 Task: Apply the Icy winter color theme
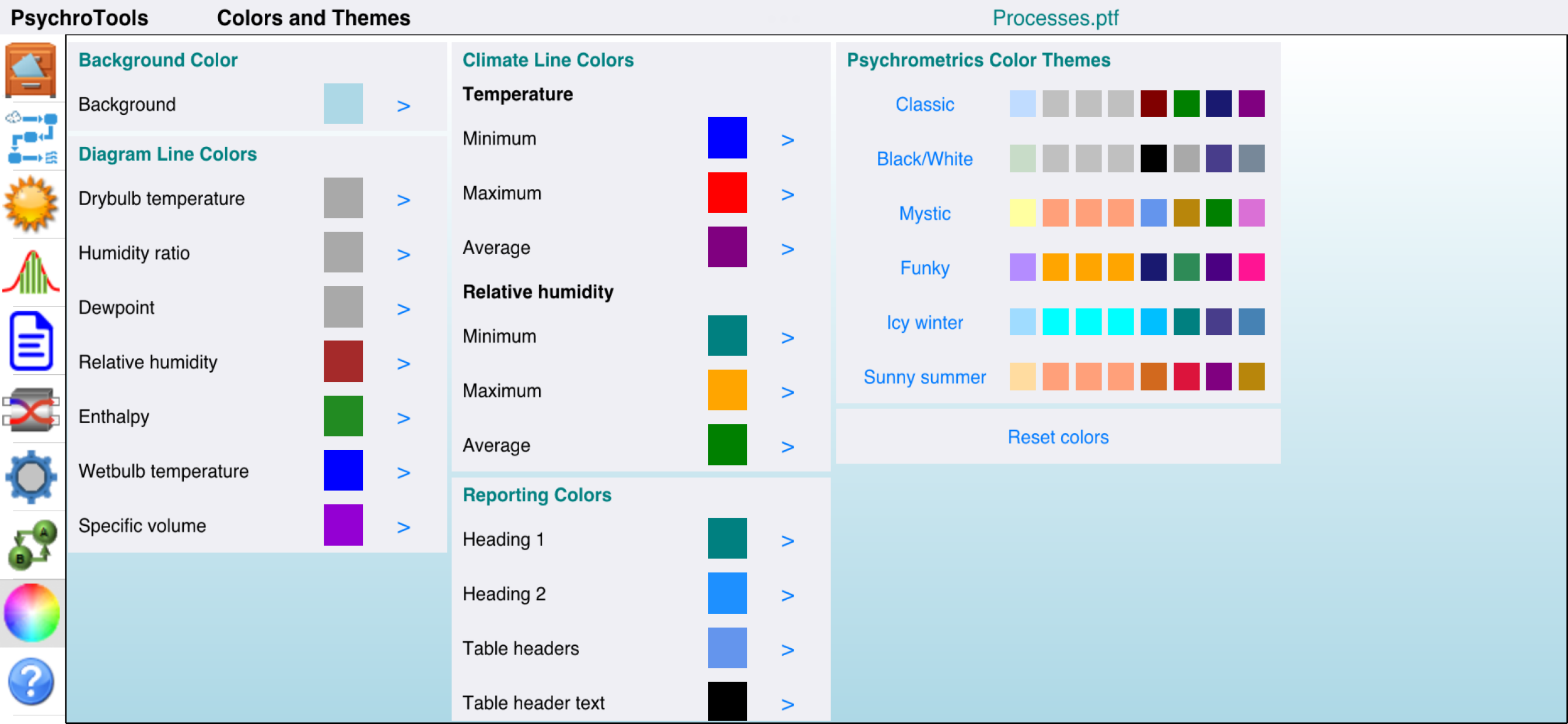click(x=924, y=322)
